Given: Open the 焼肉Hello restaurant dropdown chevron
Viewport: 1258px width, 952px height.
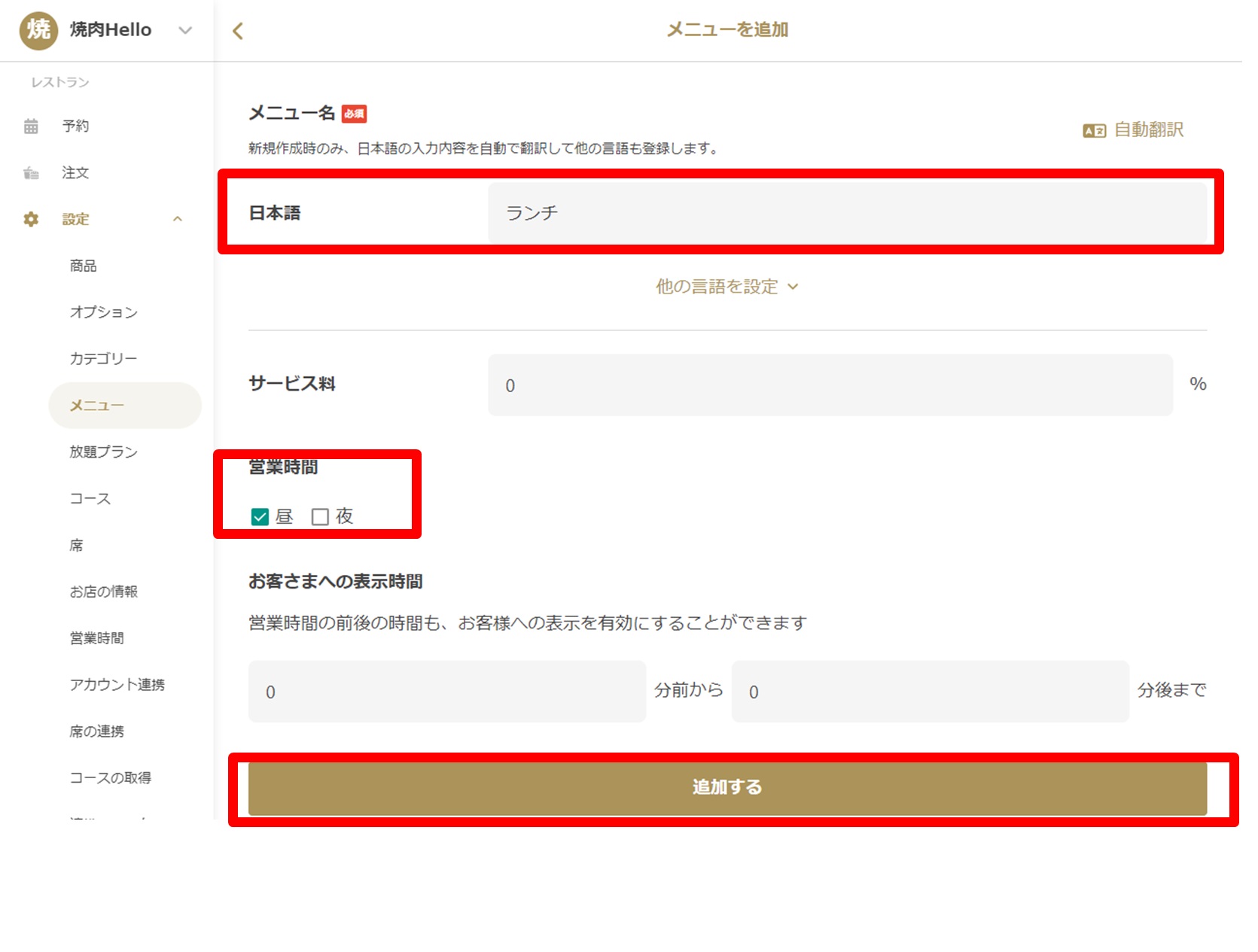Looking at the screenshot, I should (x=185, y=30).
